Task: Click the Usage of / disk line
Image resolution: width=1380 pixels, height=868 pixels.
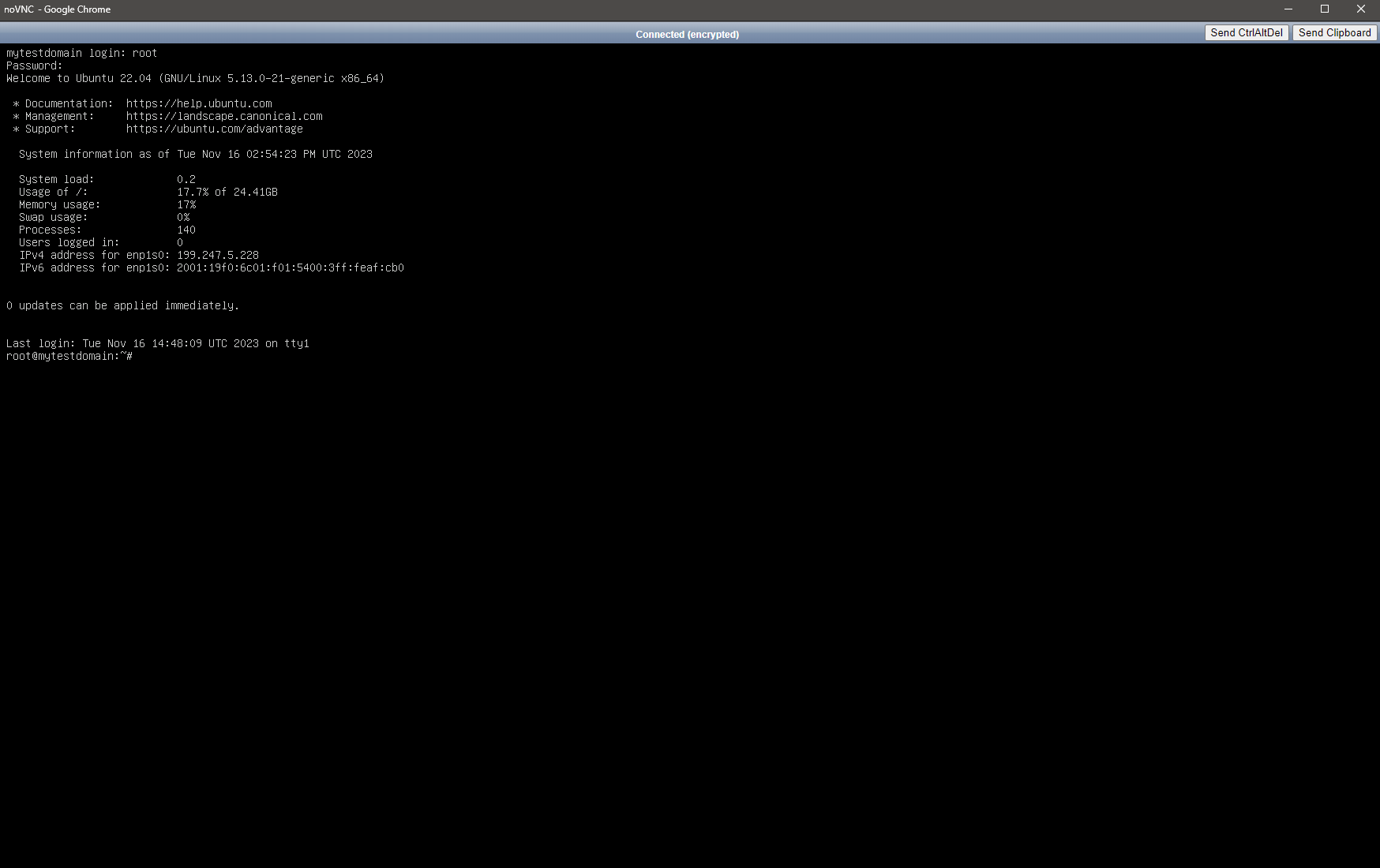Action: pyautogui.click(x=141, y=192)
